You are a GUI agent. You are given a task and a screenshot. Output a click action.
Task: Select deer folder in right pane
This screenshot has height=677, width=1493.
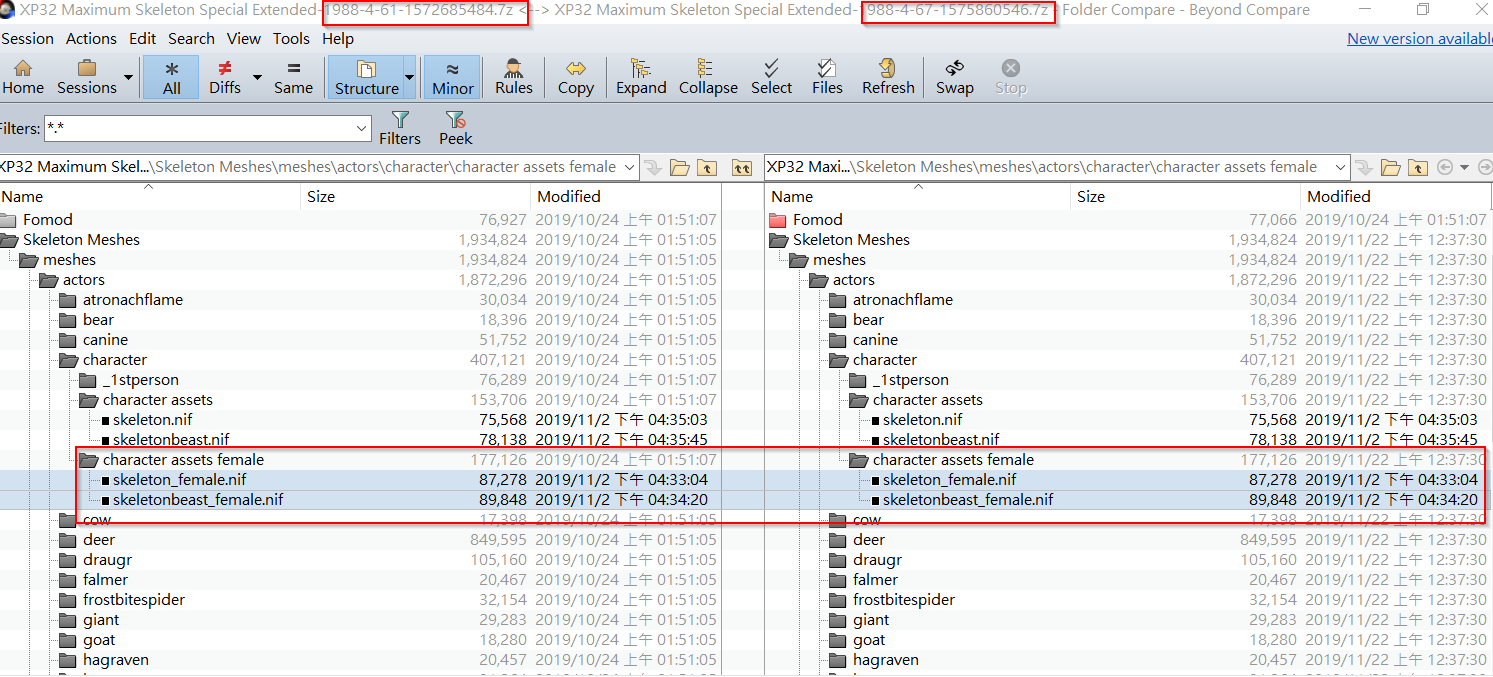(868, 540)
